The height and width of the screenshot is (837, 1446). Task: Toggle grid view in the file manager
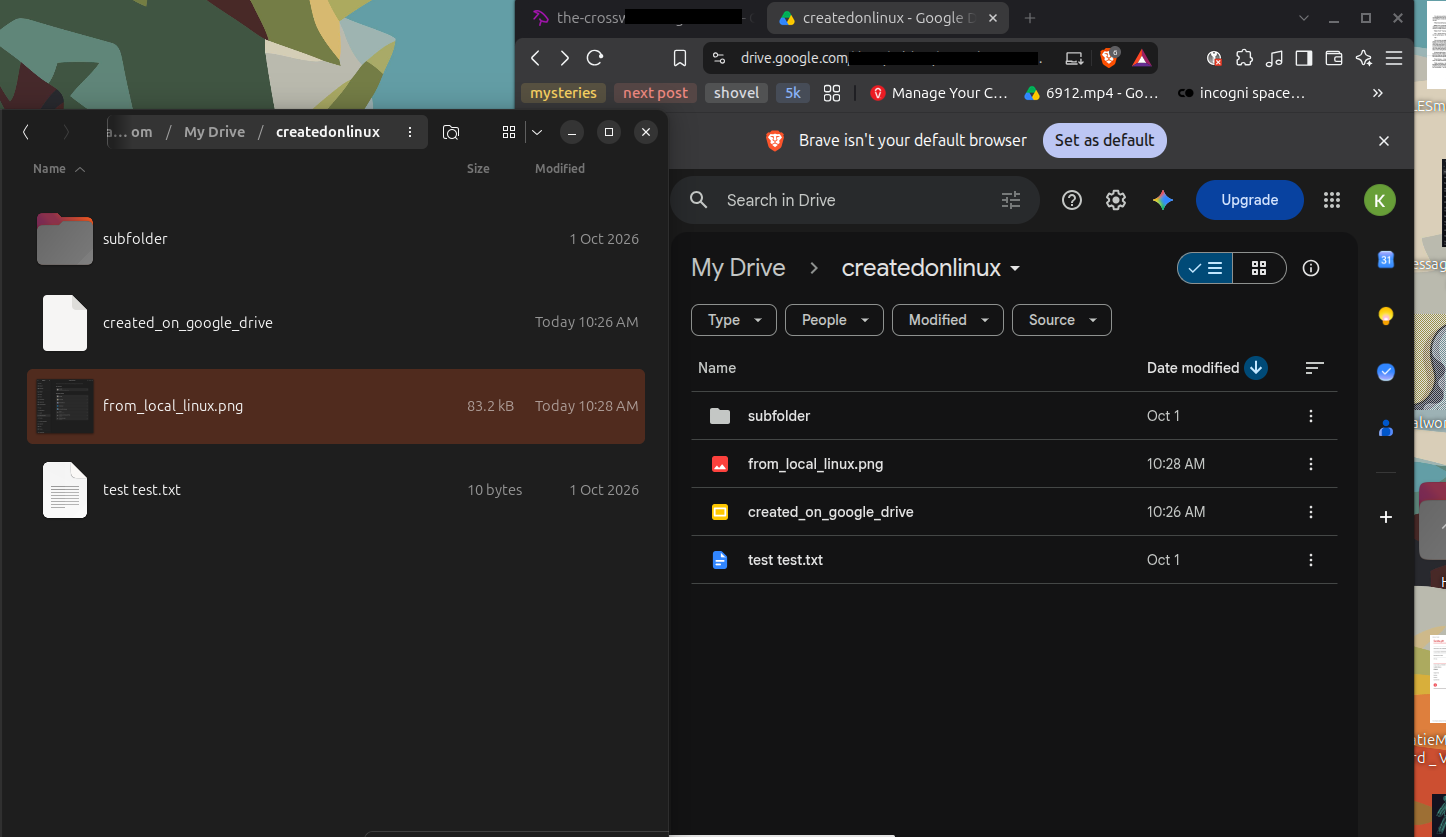[x=508, y=132]
